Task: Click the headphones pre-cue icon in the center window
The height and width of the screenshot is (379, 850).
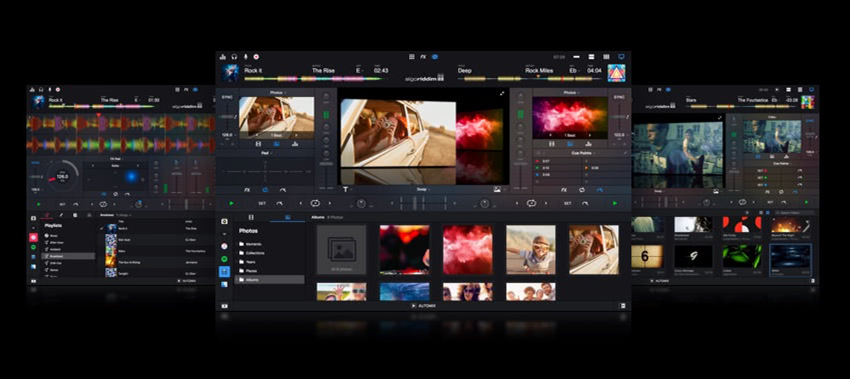Action: tap(234, 56)
